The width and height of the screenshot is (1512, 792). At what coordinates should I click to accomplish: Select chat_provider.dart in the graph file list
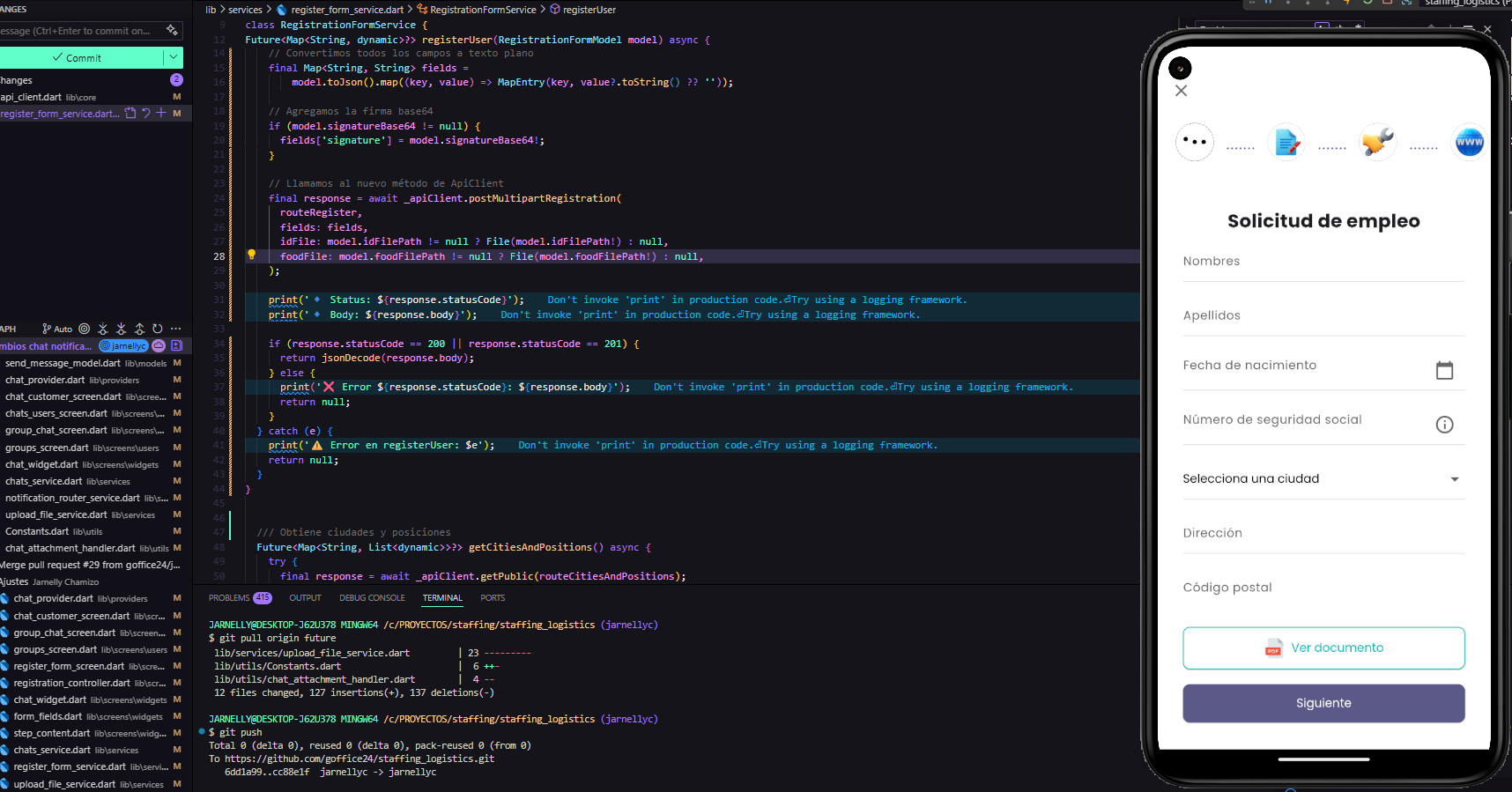click(44, 380)
